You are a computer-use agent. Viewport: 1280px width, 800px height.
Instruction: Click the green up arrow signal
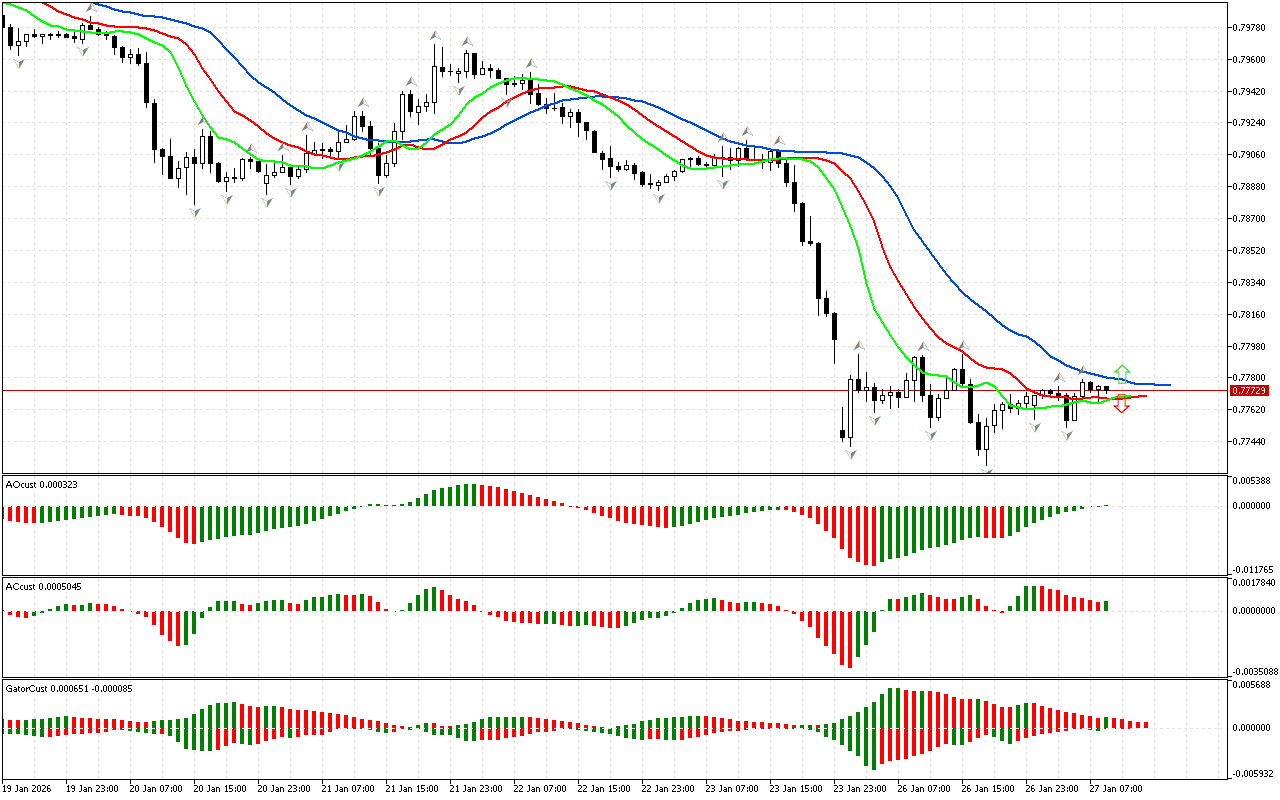coord(1122,372)
